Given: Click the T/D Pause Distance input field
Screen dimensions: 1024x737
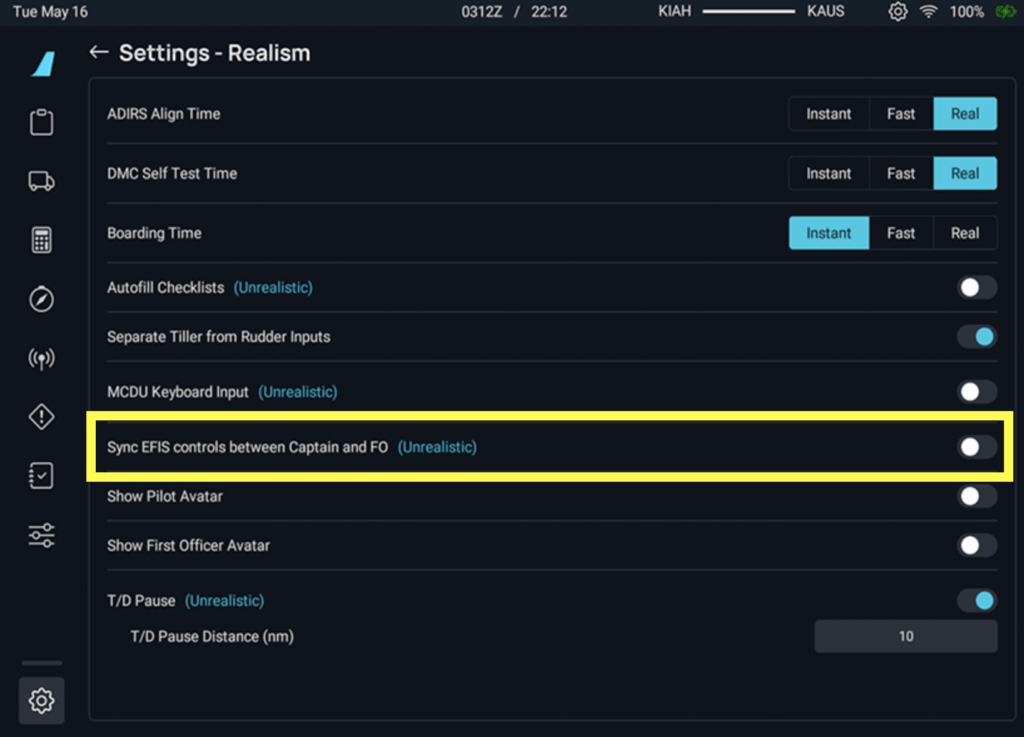Looking at the screenshot, I should [905, 636].
